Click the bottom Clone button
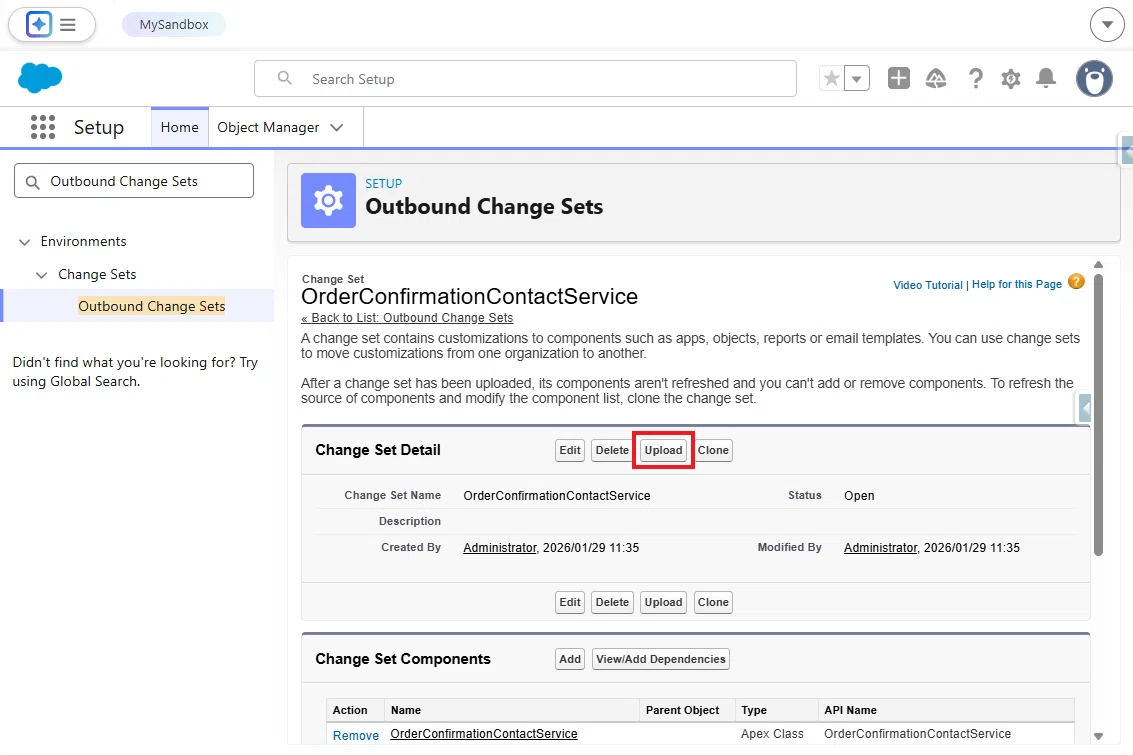The width and height of the screenshot is (1133, 755). (713, 602)
